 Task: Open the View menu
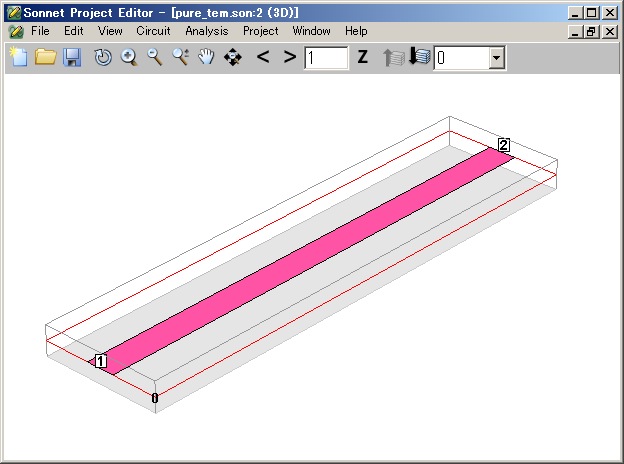110,31
